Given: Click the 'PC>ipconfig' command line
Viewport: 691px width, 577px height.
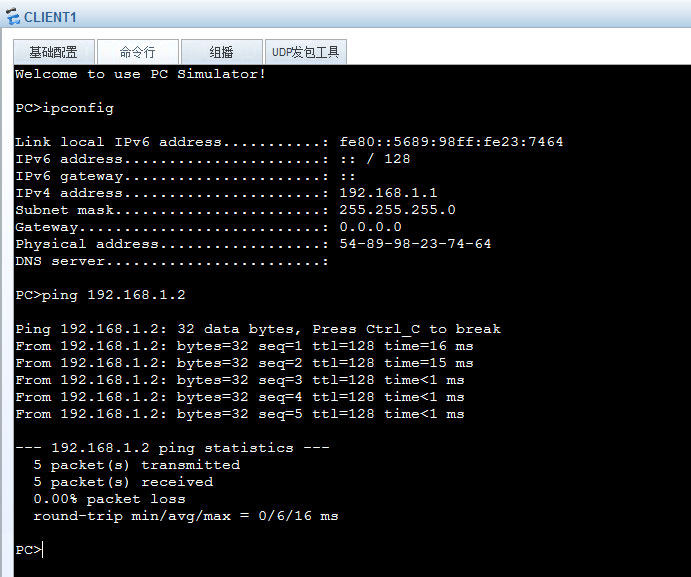Looking at the screenshot, I should tap(65, 108).
